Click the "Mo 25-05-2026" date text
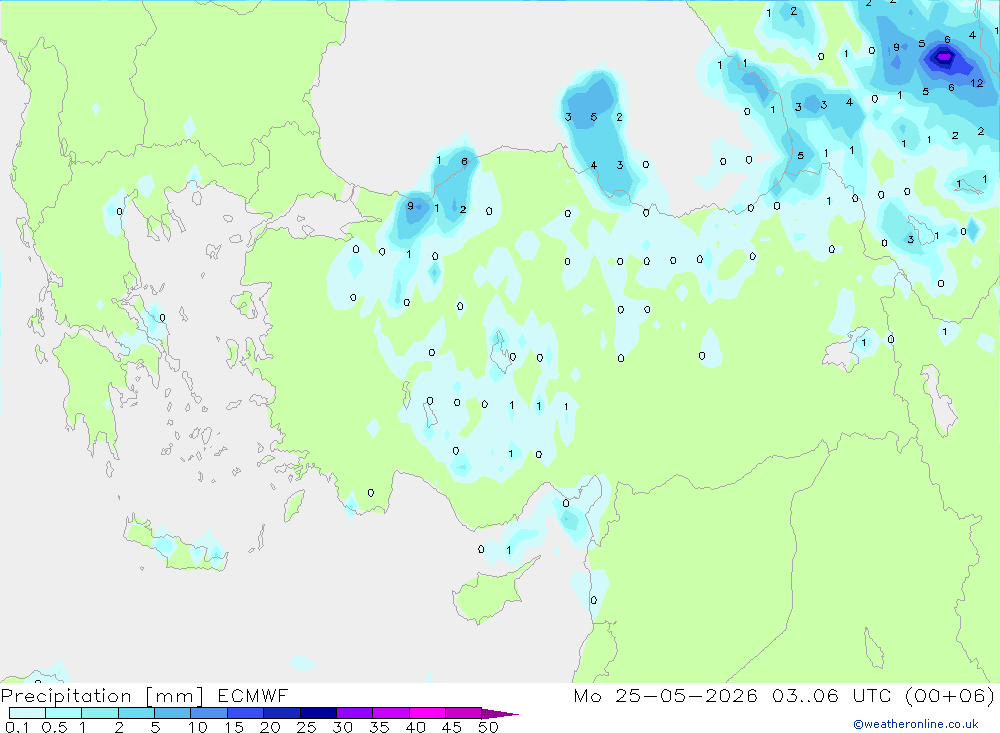The image size is (1000, 733). tap(665, 695)
